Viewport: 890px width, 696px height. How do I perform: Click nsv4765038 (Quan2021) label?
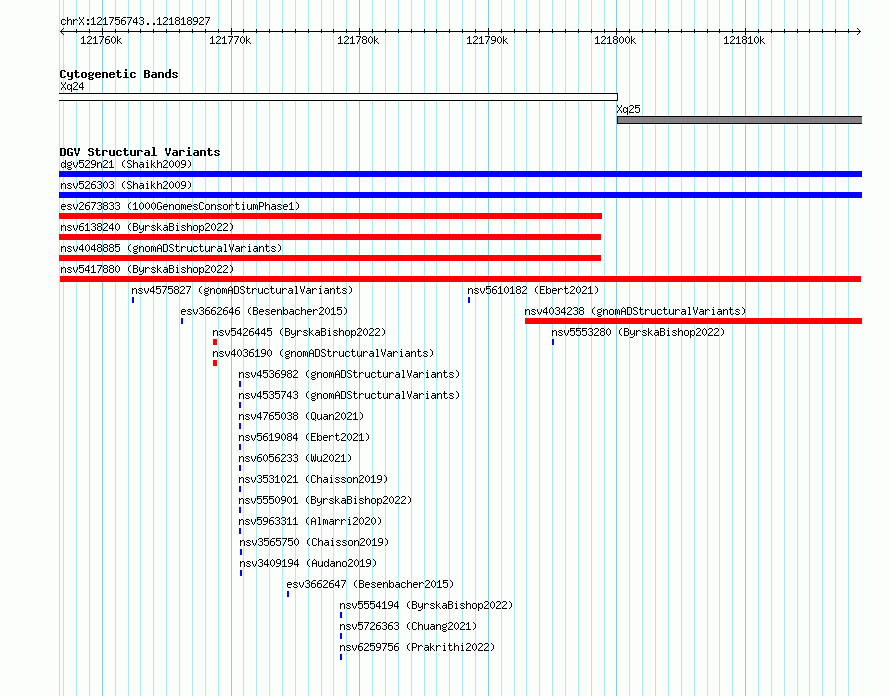(x=301, y=416)
